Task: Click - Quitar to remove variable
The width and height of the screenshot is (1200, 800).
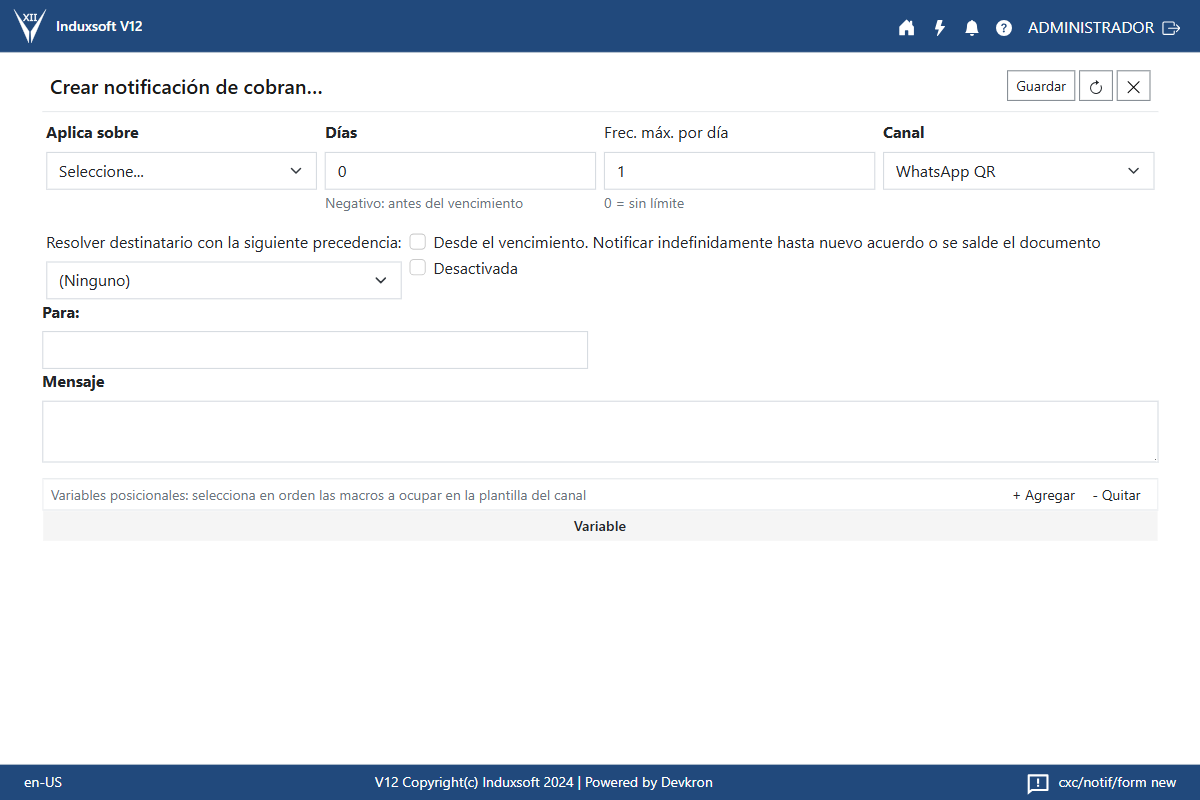Action: [x=1116, y=495]
